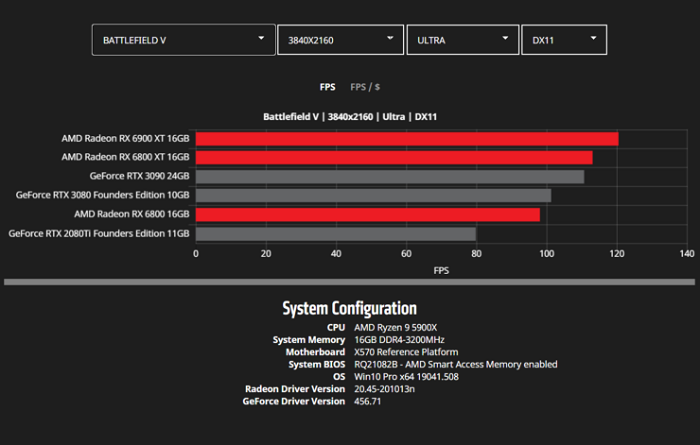700x445 pixels.
Task: Click the red AMD Radeon RX 6800 16GB bar
Action: 367,214
